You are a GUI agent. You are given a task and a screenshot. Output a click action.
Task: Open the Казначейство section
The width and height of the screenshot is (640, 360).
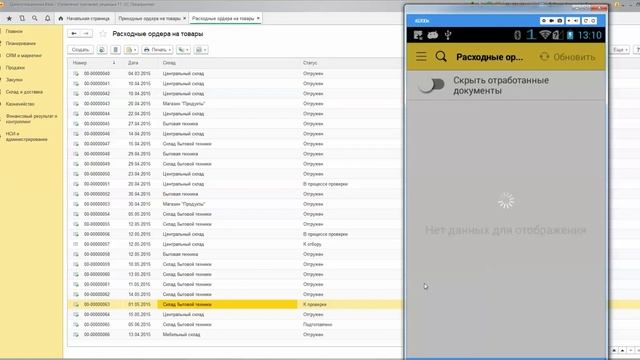pos(20,104)
